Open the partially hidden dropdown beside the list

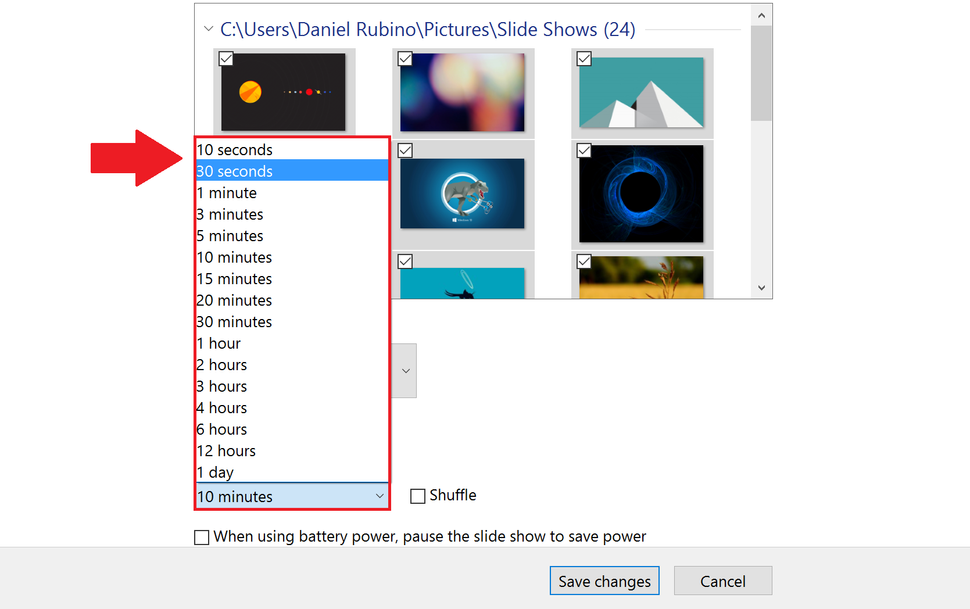[x=405, y=370]
